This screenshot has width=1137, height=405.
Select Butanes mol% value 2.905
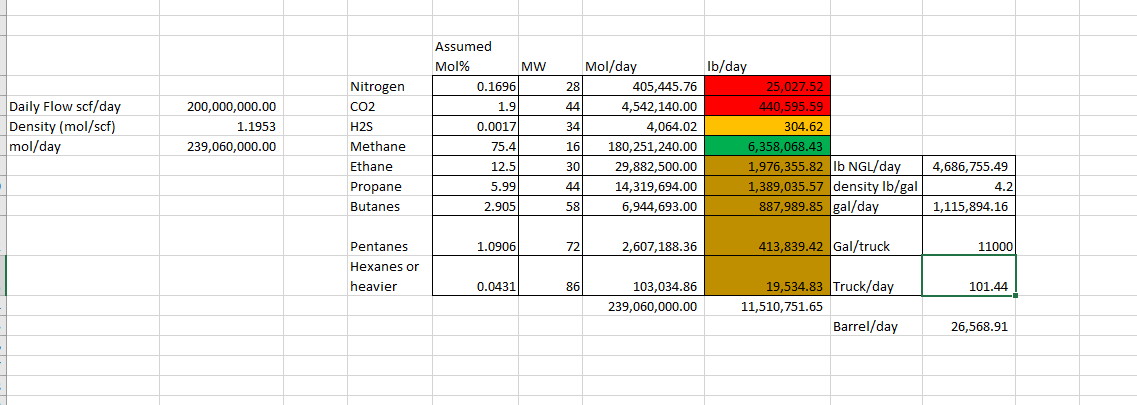[476, 206]
